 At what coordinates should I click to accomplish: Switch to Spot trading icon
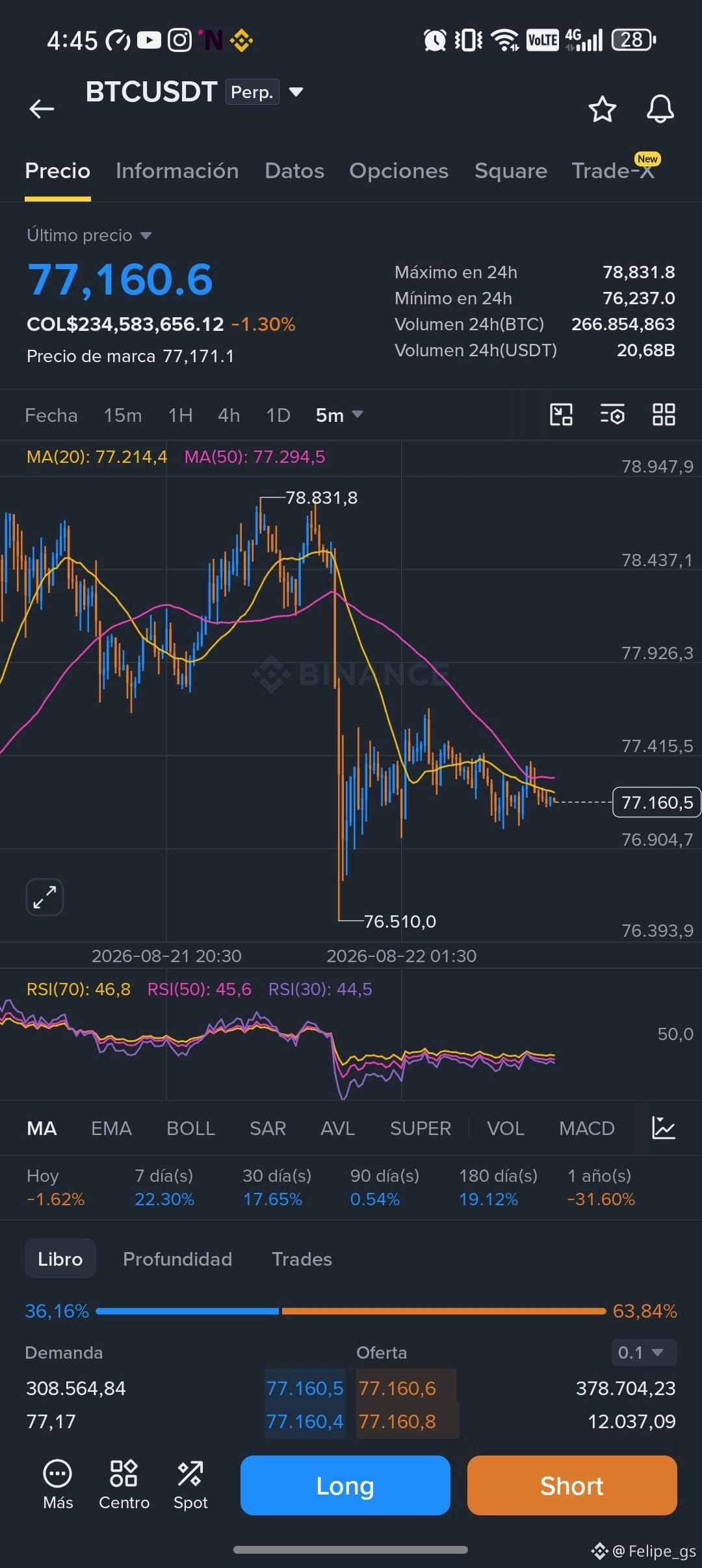tap(190, 1485)
